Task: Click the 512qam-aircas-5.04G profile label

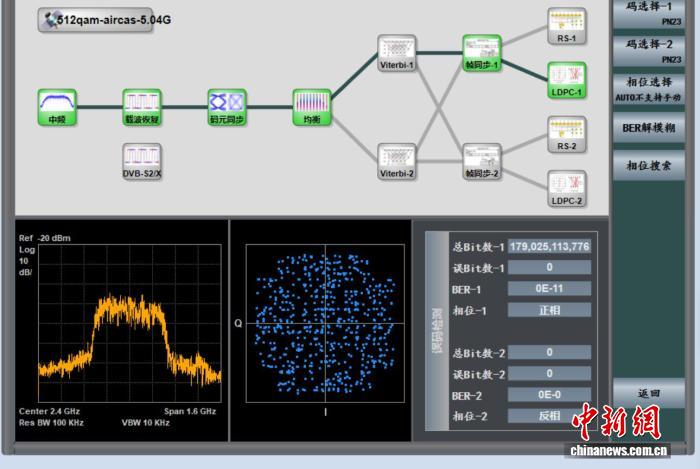Action: coord(94,19)
